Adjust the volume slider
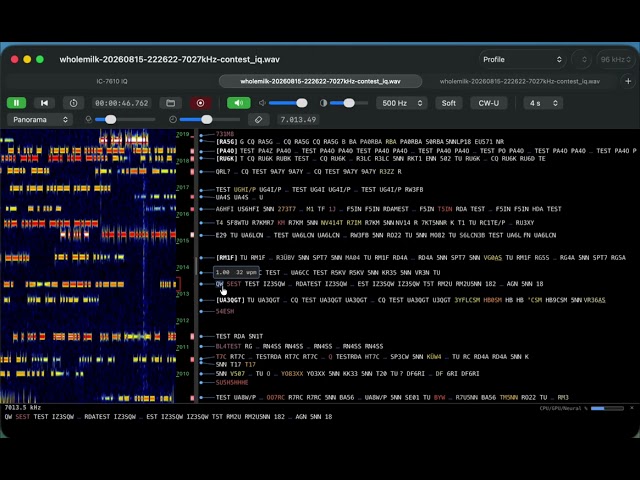The image size is (640, 480). [288, 103]
